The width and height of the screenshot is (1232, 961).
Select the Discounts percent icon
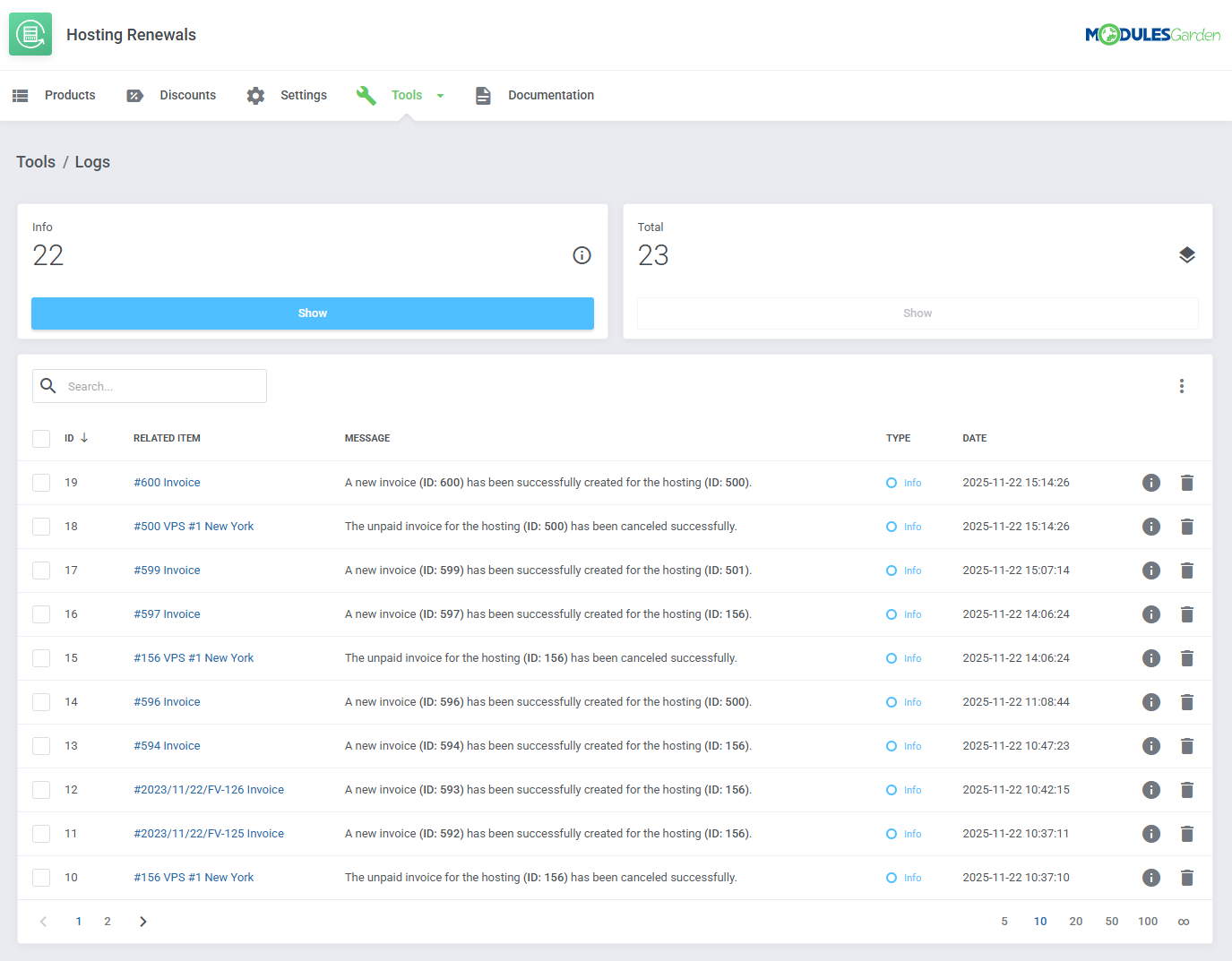134,95
